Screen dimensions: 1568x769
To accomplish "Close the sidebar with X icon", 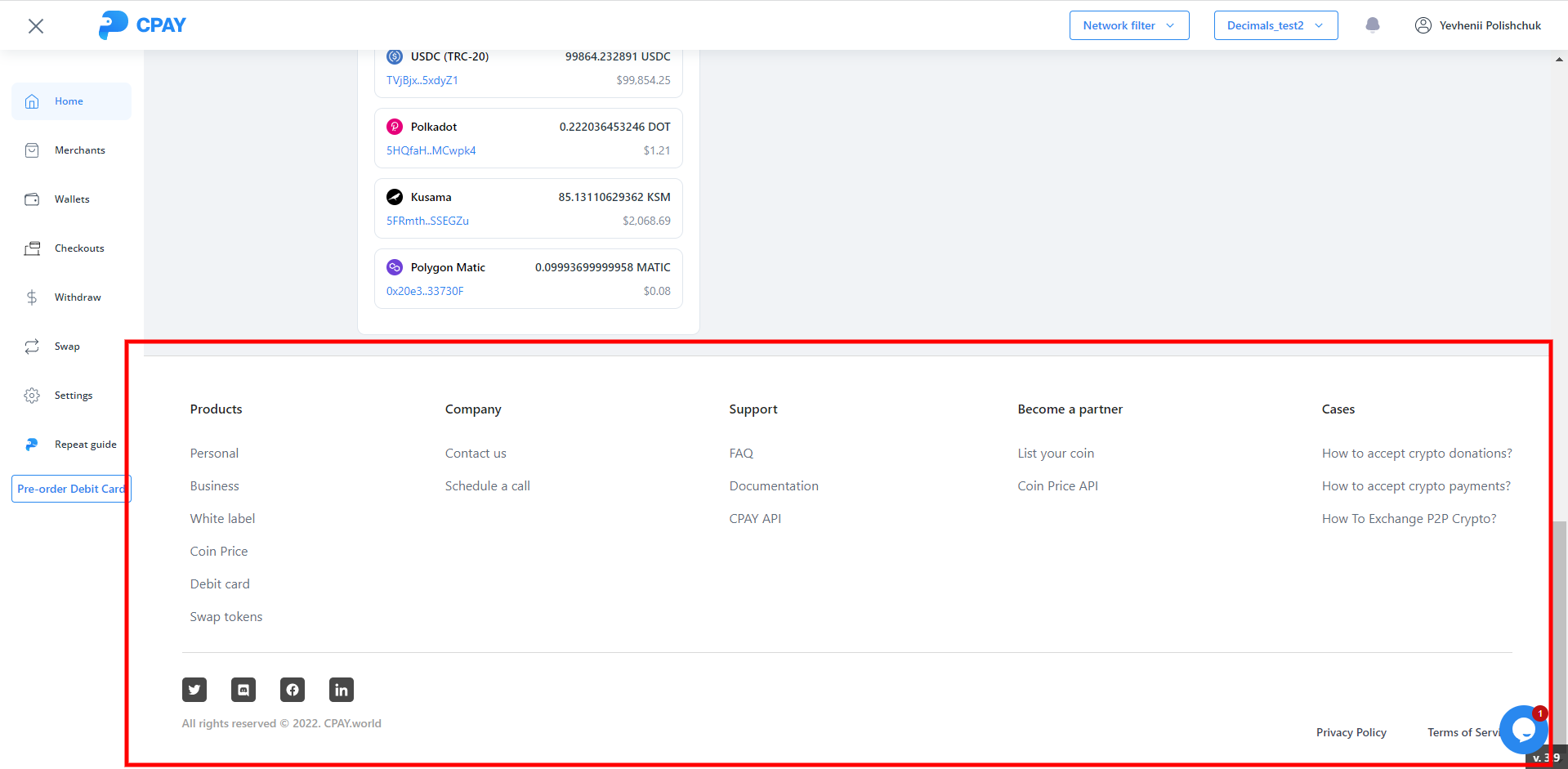I will click(36, 26).
